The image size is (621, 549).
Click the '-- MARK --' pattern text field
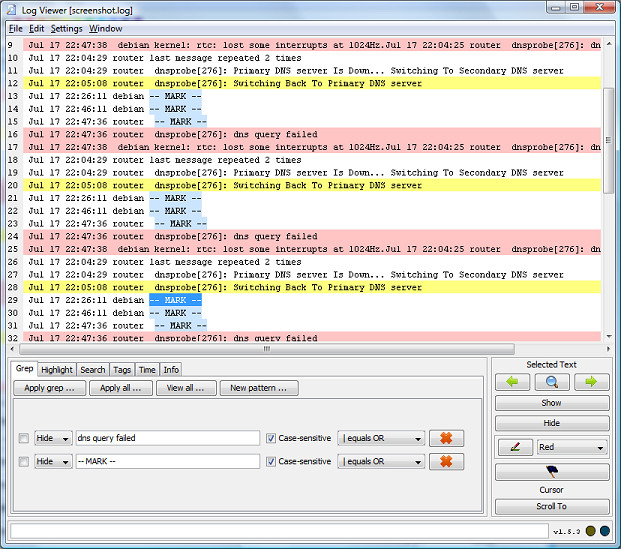point(168,461)
